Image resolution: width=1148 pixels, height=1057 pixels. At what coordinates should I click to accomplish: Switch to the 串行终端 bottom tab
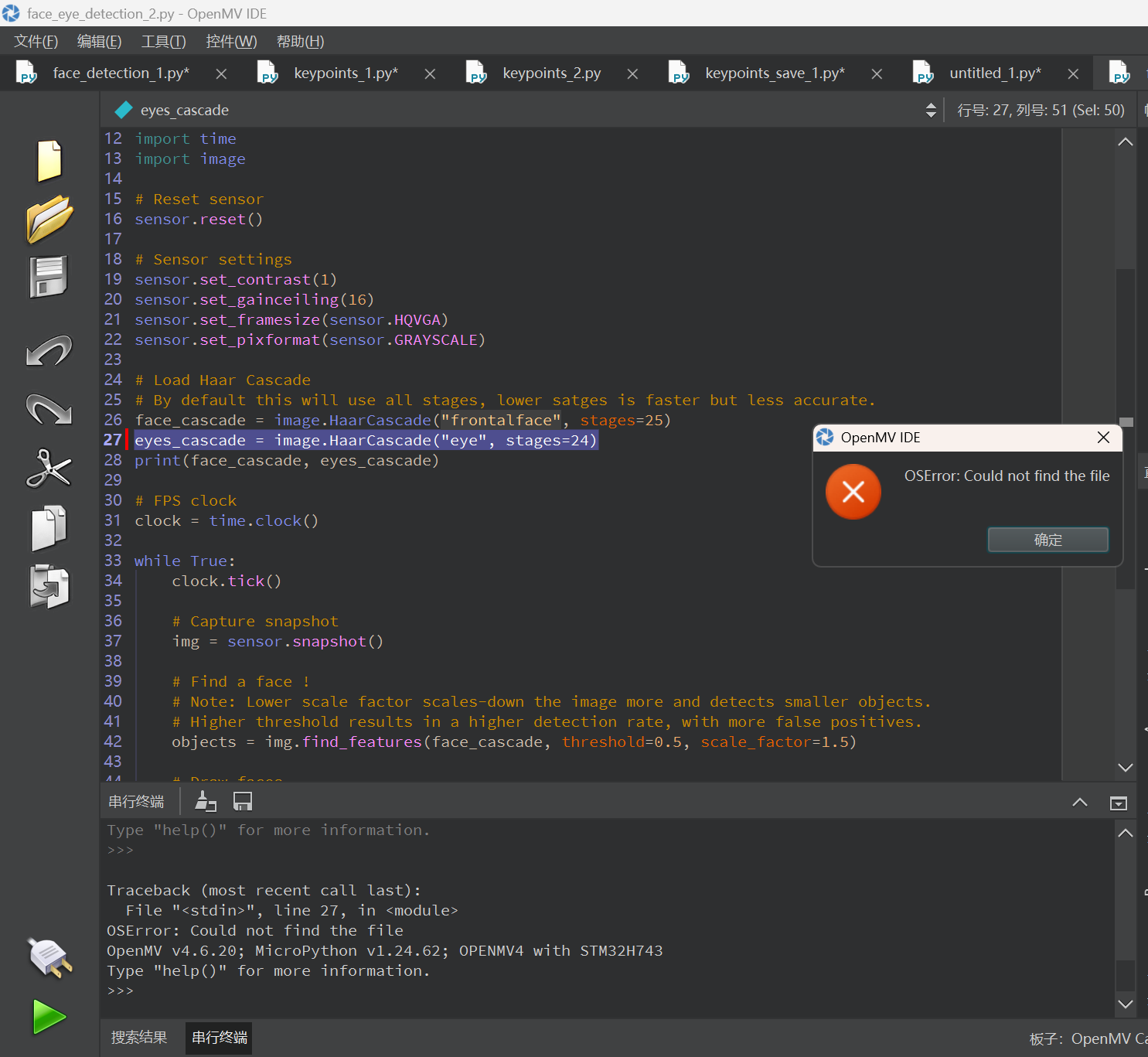click(220, 1038)
